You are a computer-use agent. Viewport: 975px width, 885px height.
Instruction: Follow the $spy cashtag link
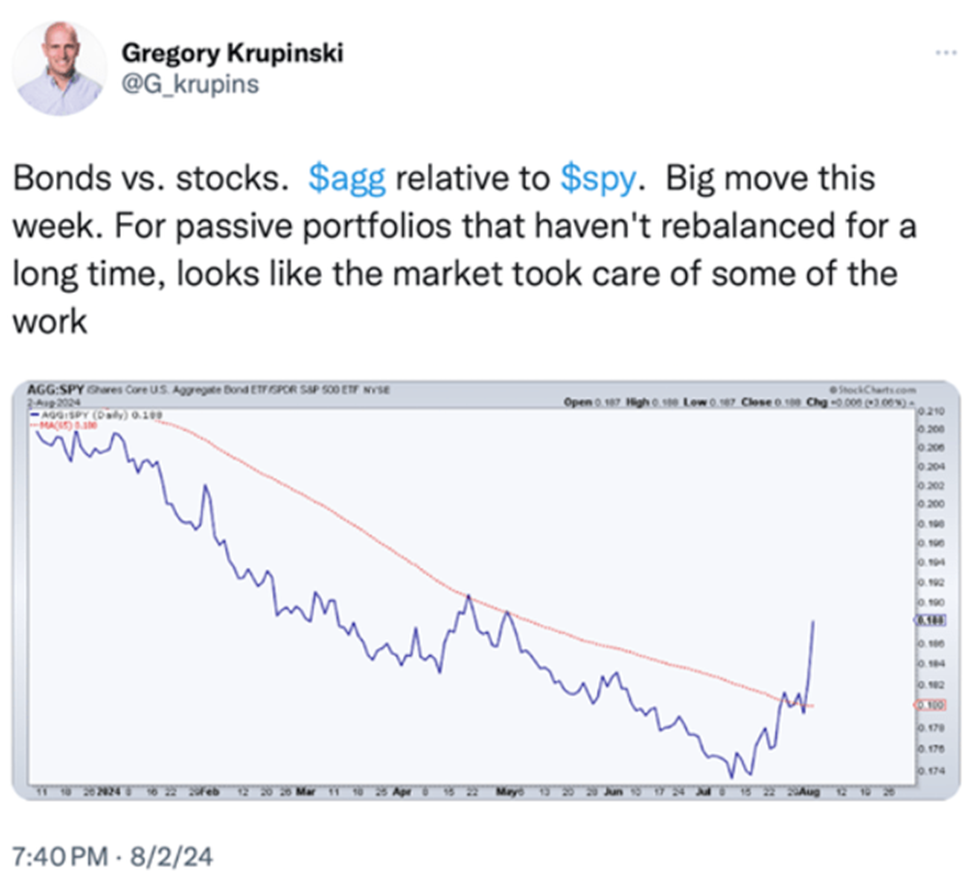[598, 178]
